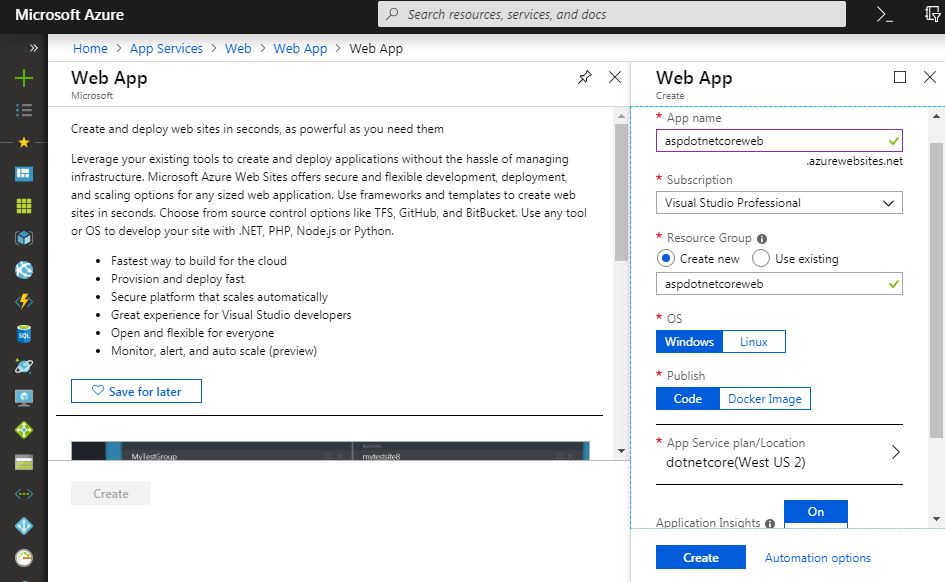Click the description scrollbar up arrow
The width and height of the screenshot is (945, 582).
pyautogui.click(x=621, y=116)
